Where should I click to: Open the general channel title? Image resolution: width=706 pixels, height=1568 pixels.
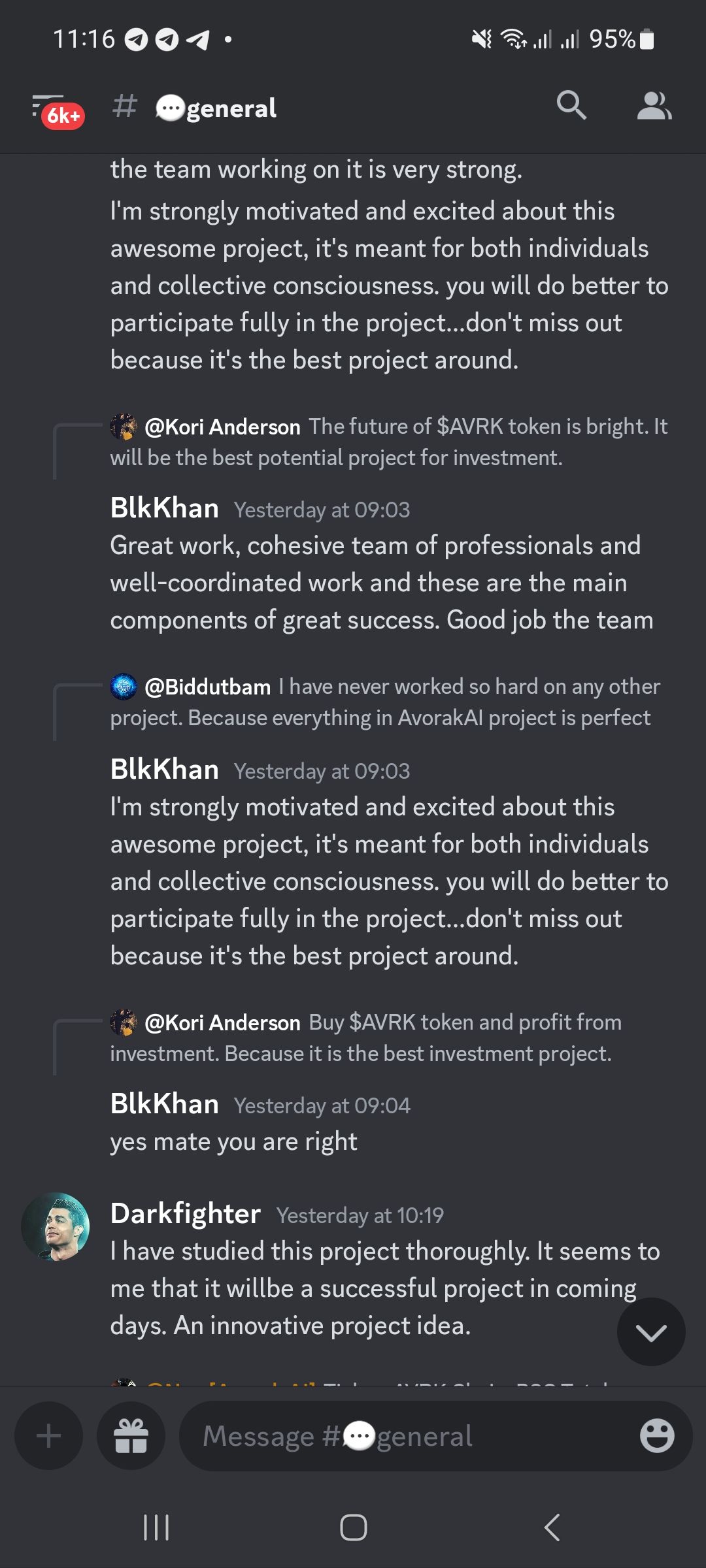(x=216, y=108)
